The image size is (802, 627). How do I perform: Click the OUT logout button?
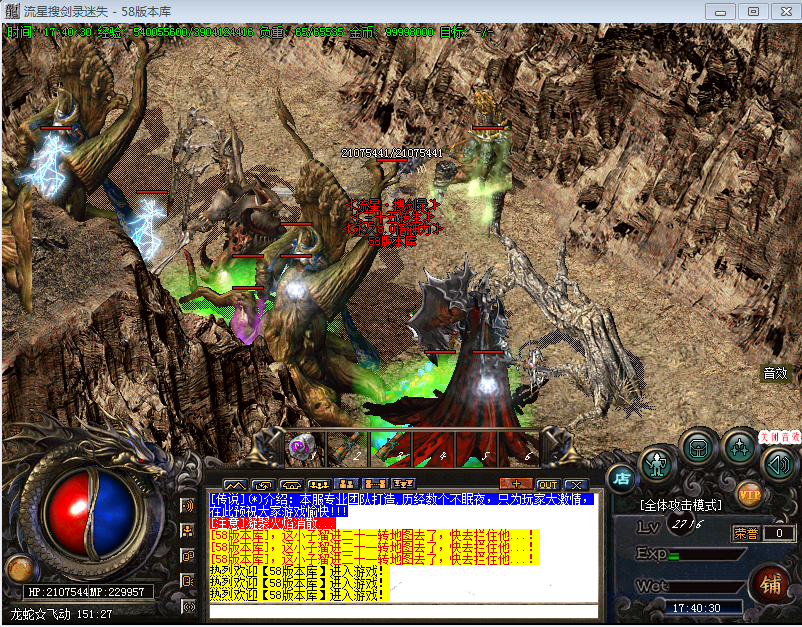(x=548, y=484)
